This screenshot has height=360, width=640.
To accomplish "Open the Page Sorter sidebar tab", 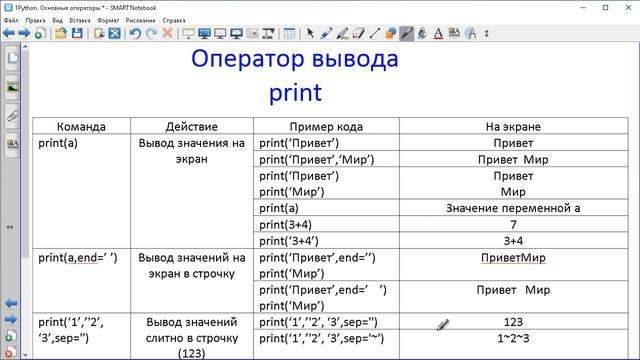I will pos(13,58).
